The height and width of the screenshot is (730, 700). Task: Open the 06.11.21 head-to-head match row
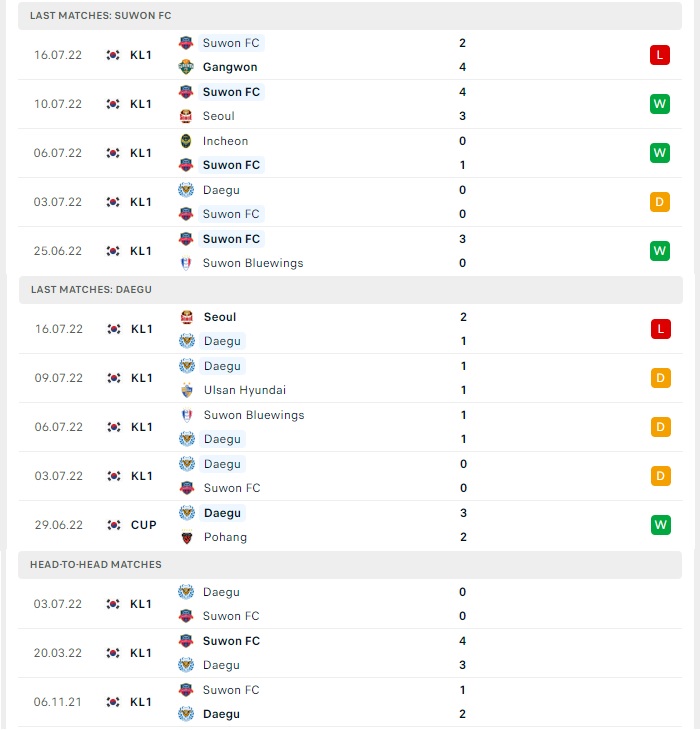(x=350, y=702)
